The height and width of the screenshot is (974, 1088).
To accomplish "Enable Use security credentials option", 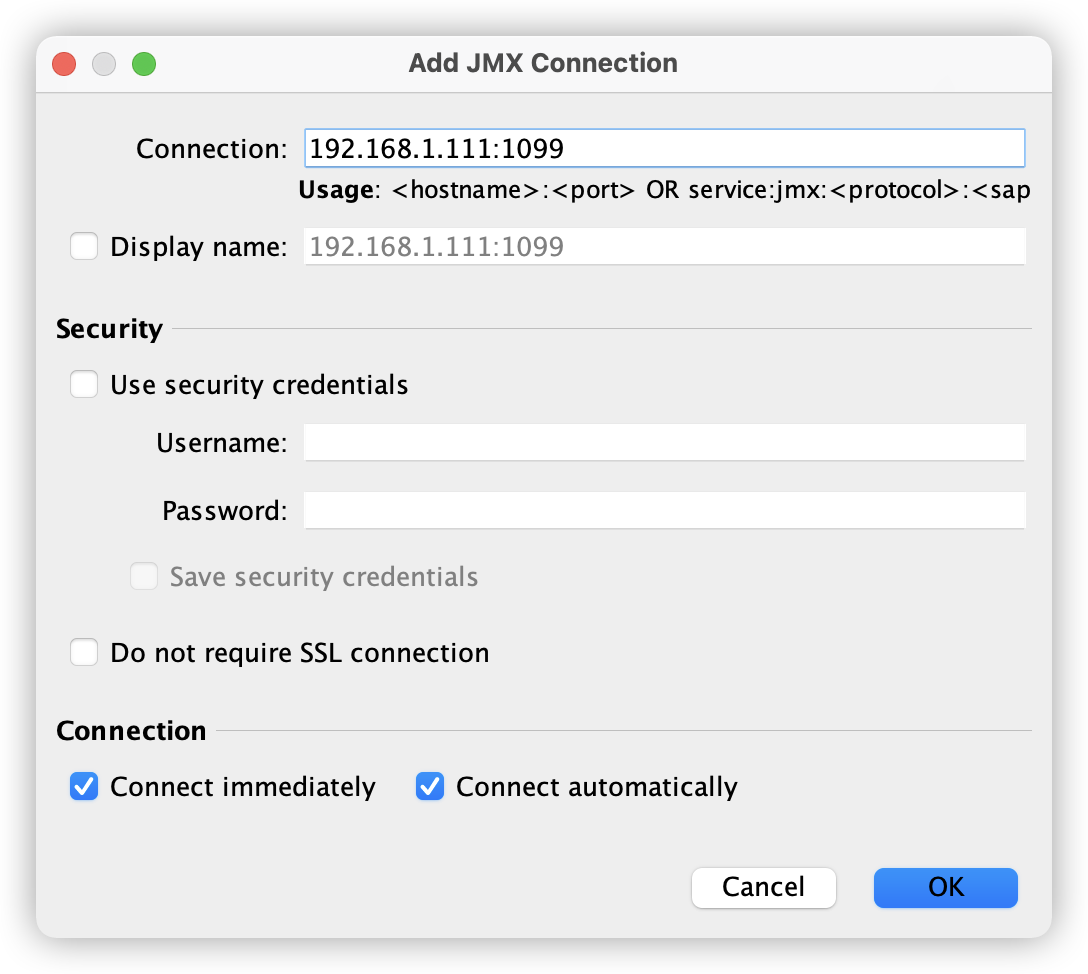I will [x=84, y=385].
